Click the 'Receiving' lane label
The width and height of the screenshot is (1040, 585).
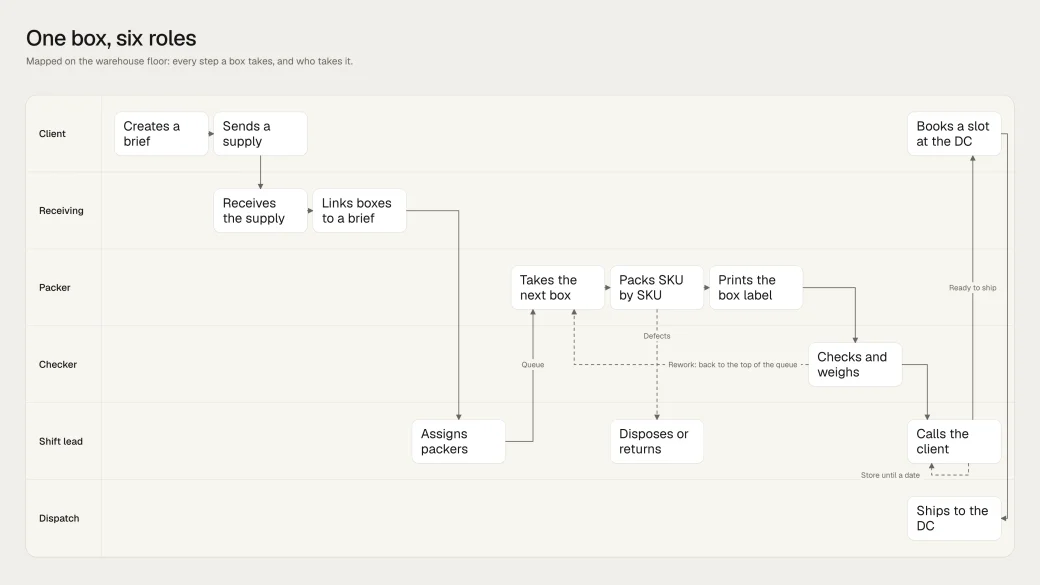61,210
